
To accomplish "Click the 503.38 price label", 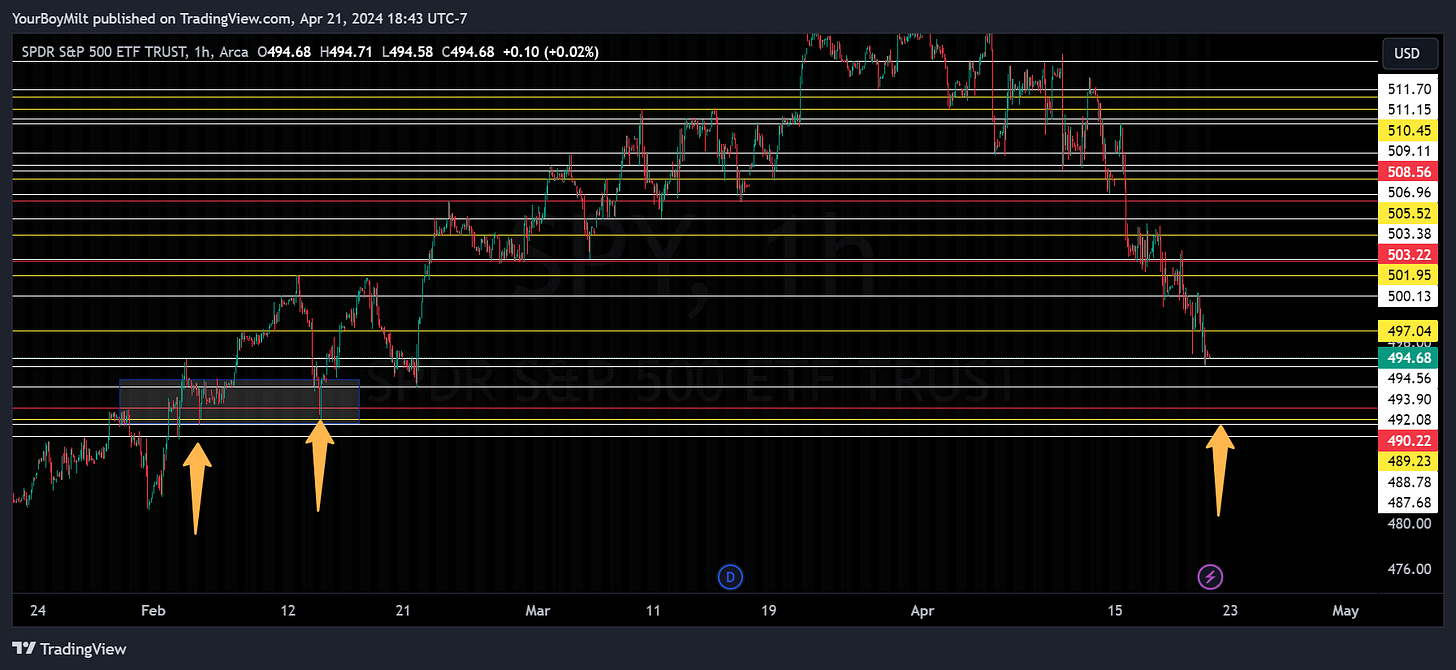I will (x=1410, y=233).
